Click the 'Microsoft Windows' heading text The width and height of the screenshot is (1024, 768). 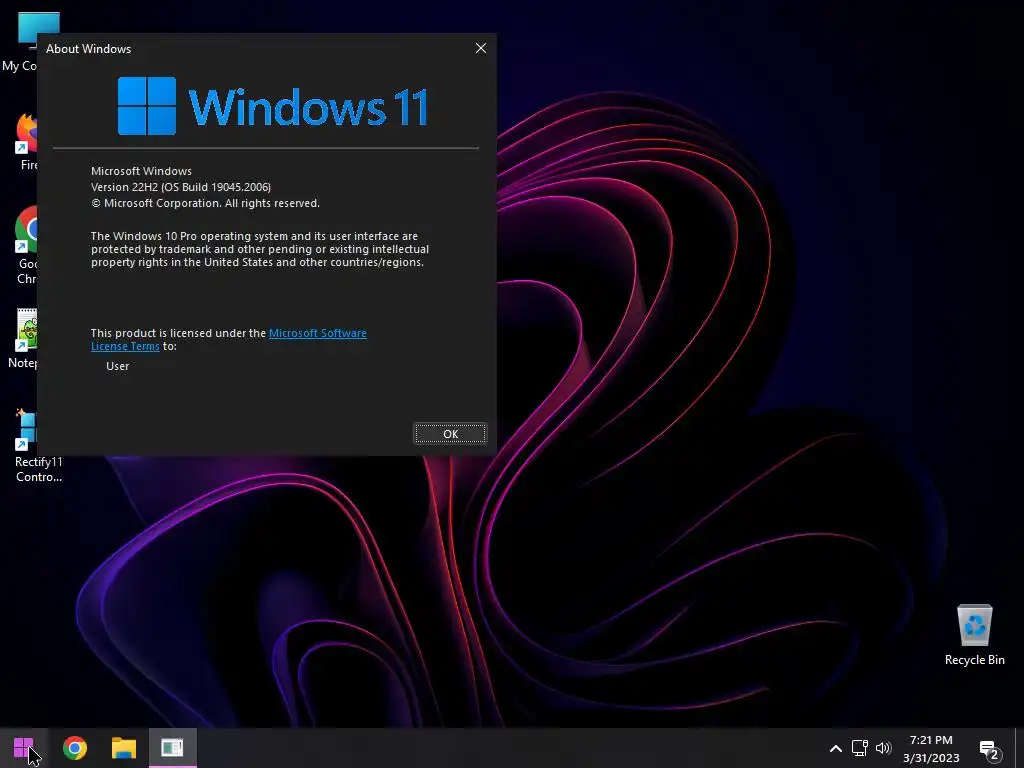point(141,171)
